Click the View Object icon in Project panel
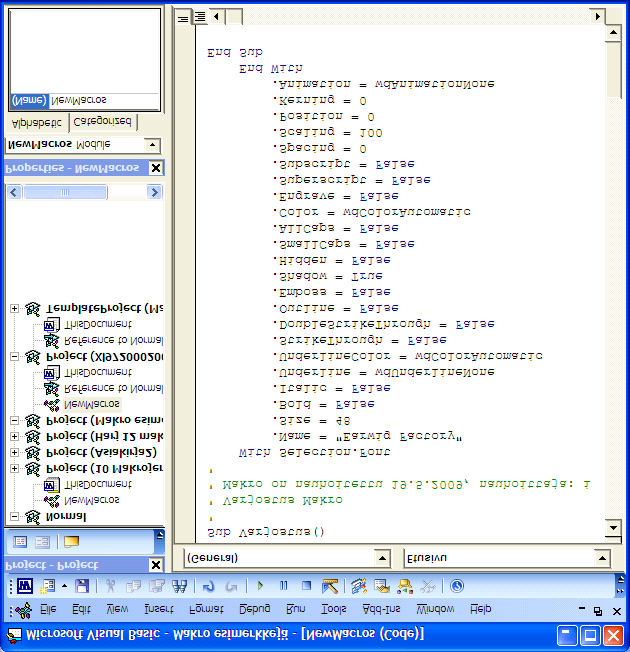The width and height of the screenshot is (630, 652). point(42,541)
